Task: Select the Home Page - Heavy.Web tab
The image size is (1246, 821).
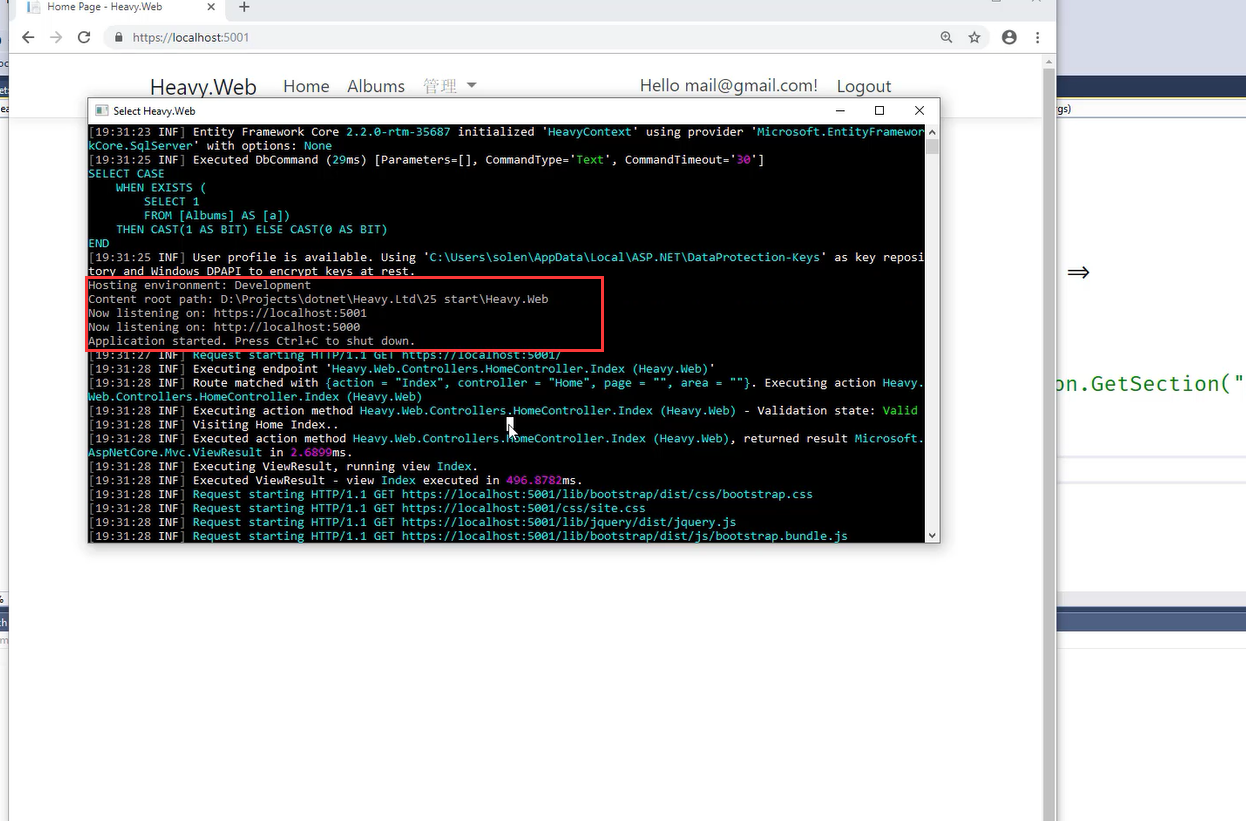Action: coord(110,7)
